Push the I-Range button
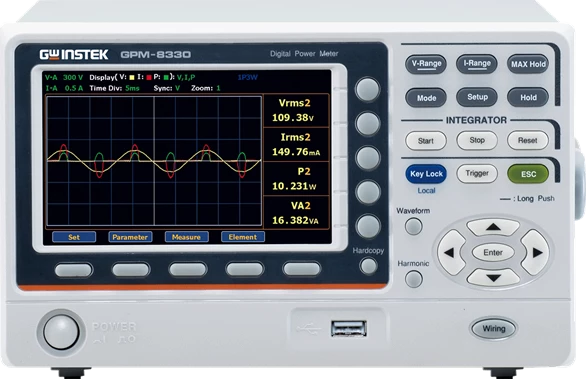586x379 pixels. (477, 64)
